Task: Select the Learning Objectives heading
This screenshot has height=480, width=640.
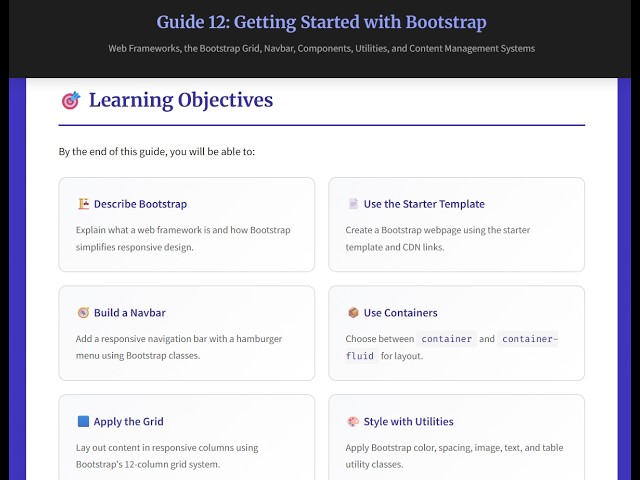Action: click(181, 100)
